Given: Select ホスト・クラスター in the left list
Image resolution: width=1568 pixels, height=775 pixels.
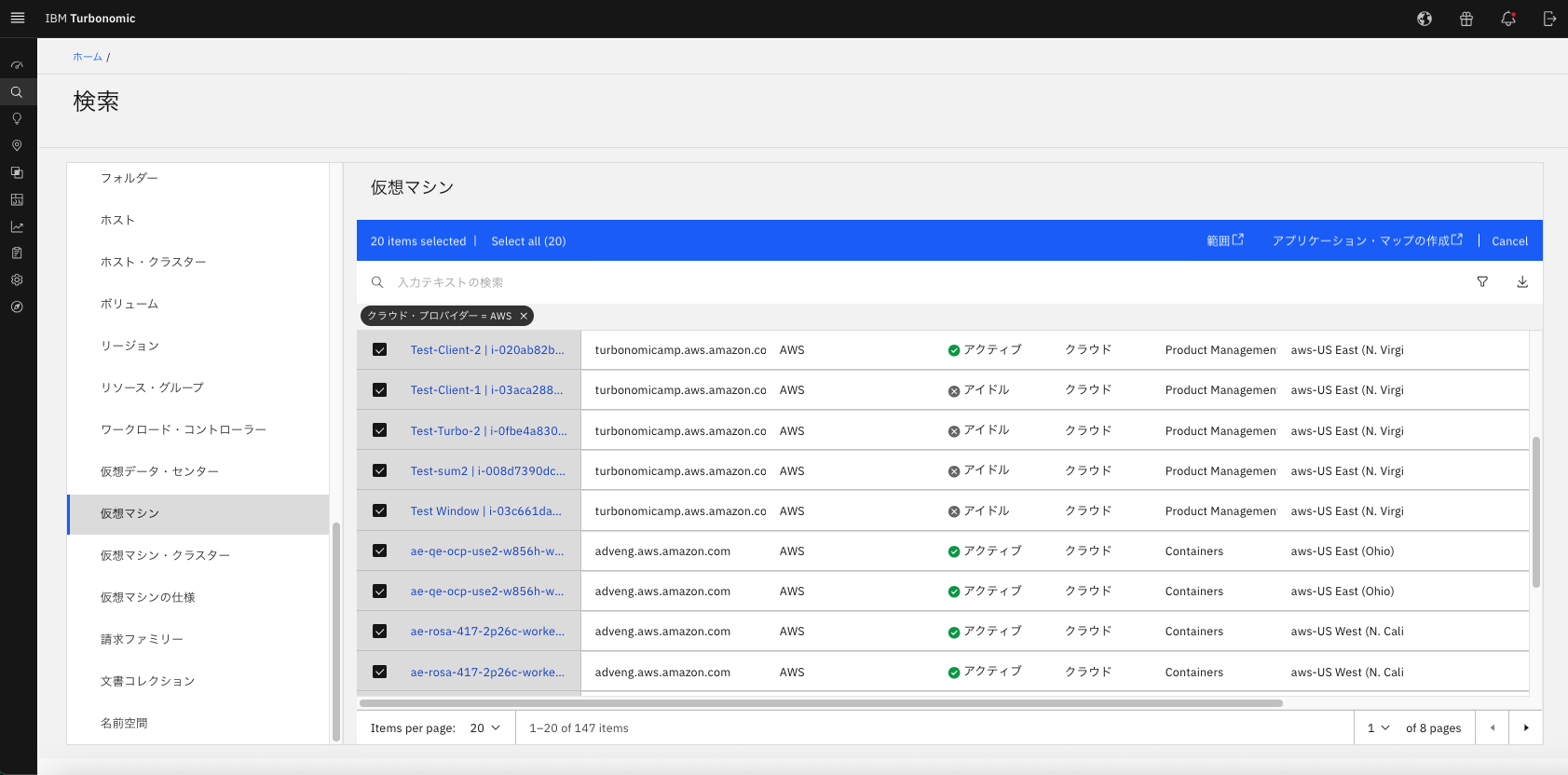Looking at the screenshot, I should click(154, 262).
